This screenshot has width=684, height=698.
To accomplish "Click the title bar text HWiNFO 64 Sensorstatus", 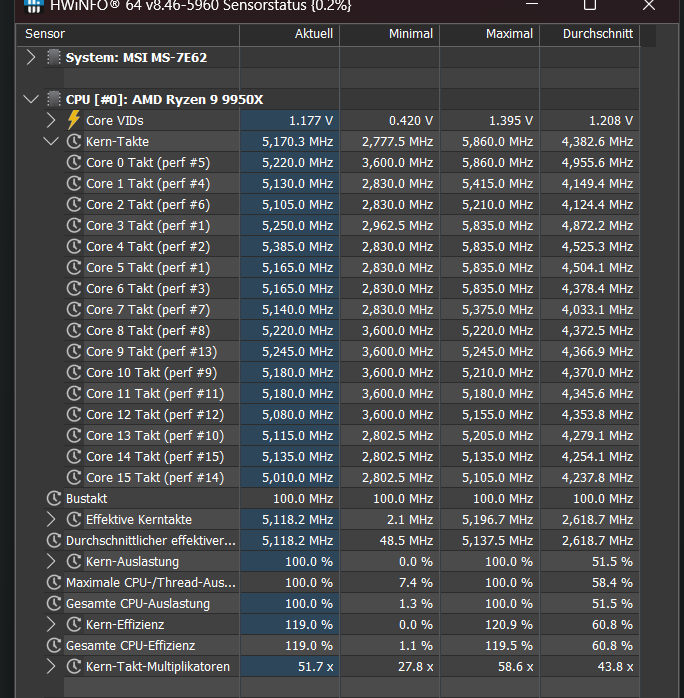I will [200, 6].
